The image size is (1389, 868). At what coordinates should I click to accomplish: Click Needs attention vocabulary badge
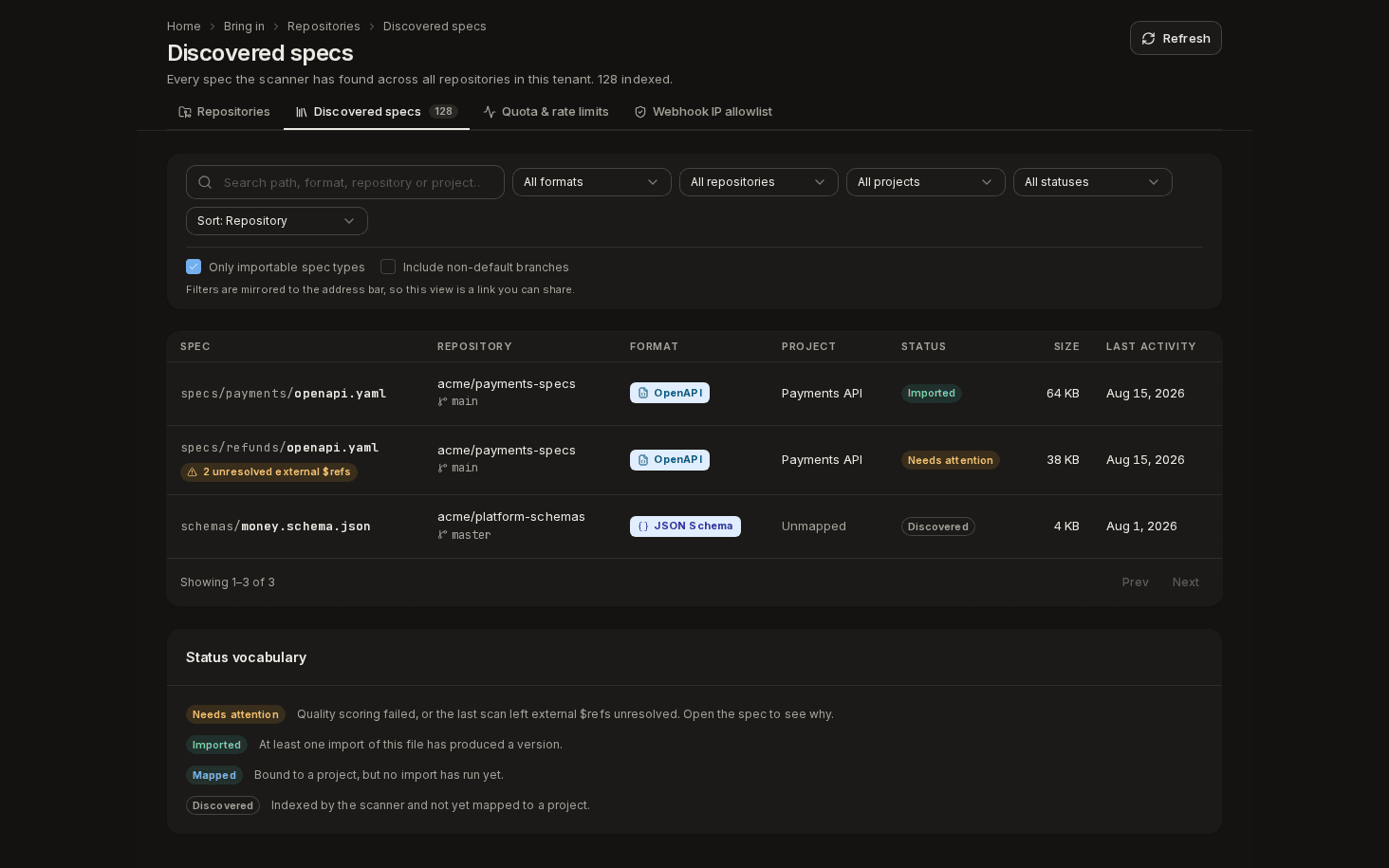pos(235,714)
